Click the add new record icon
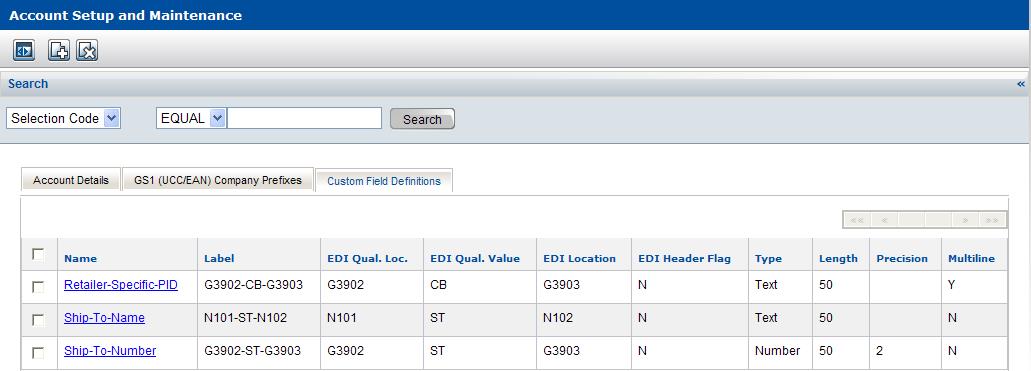The width and height of the screenshot is (1031, 371). pos(59,50)
